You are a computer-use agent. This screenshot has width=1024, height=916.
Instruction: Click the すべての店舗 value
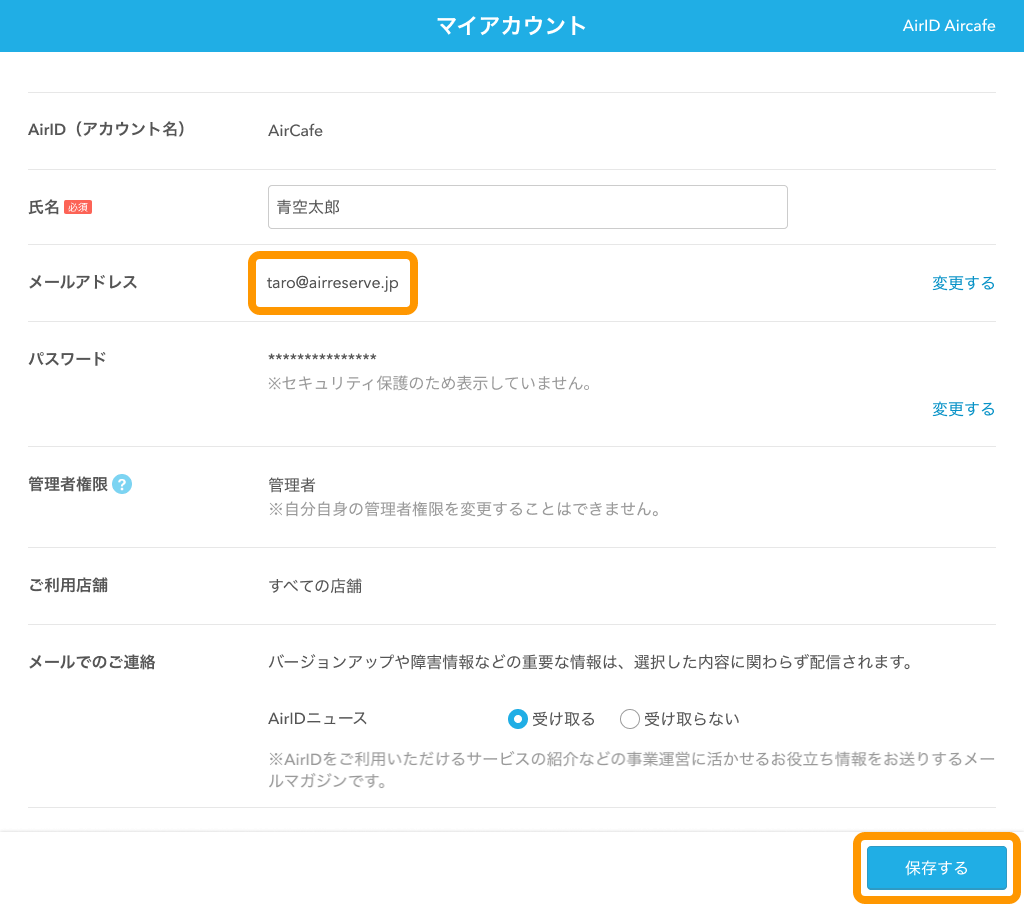(x=315, y=586)
